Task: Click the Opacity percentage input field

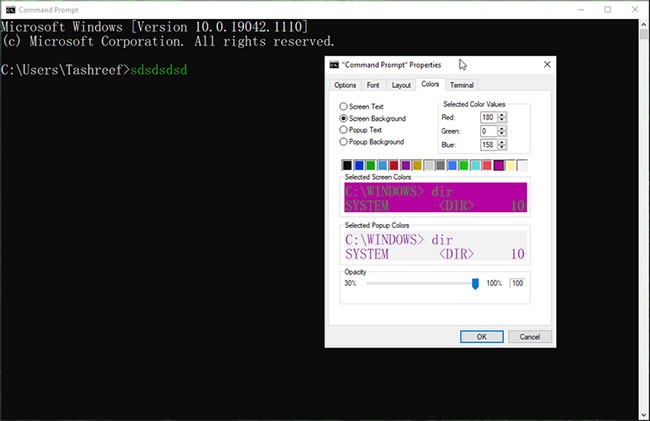Action: point(517,284)
